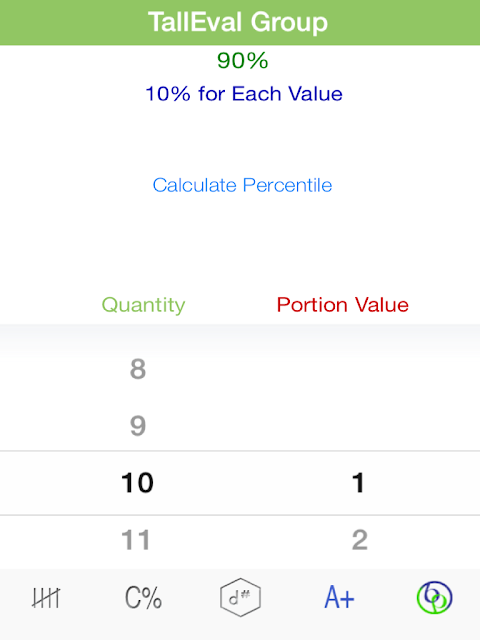Choose 2 in the Portion Value picker

(x=360, y=540)
